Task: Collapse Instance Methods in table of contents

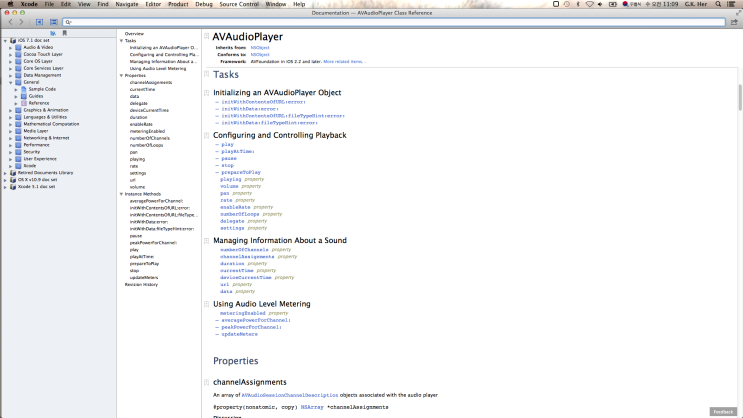Action: pyautogui.click(x=121, y=194)
